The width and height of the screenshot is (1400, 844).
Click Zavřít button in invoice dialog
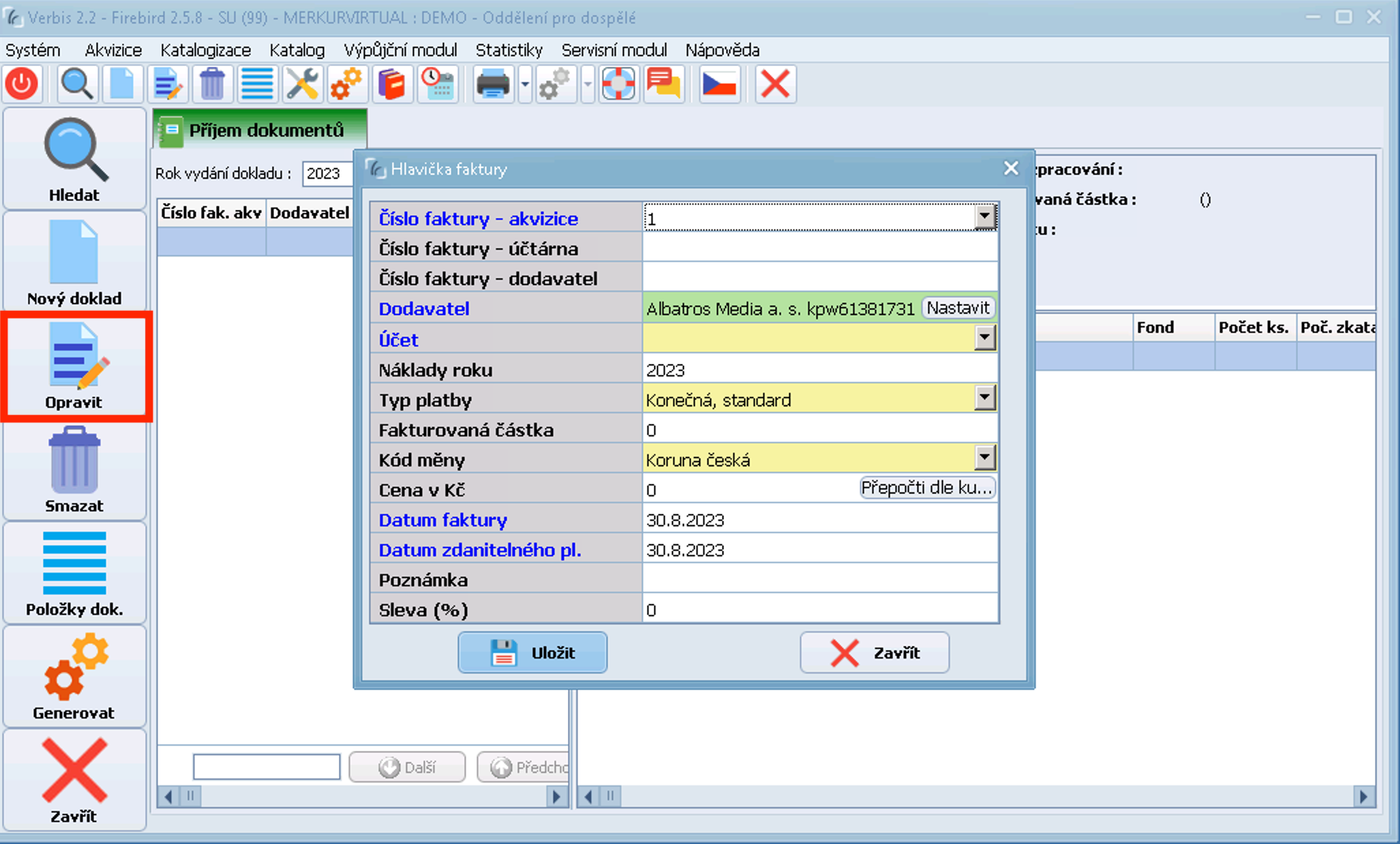coord(874,652)
